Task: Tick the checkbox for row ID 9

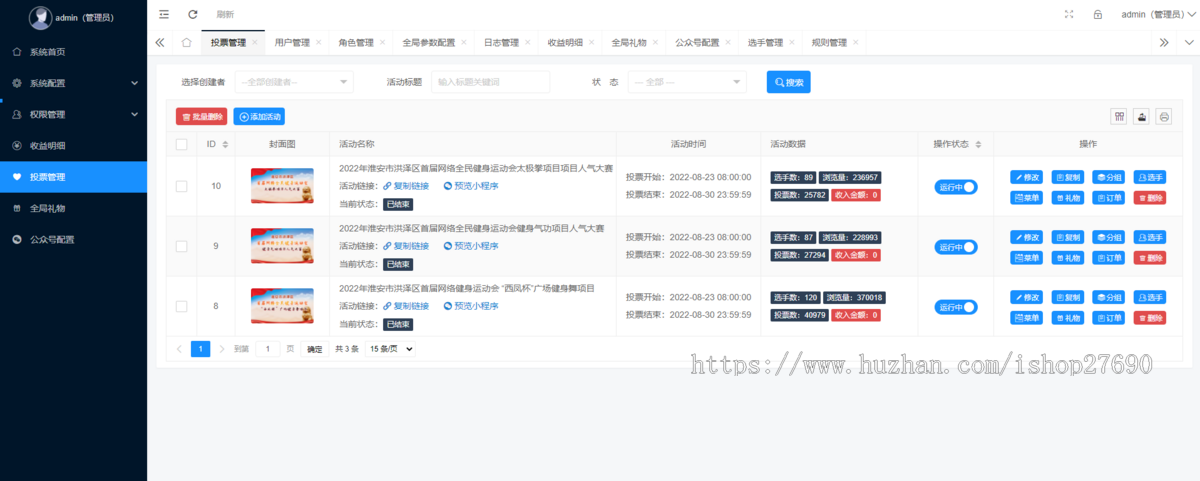Action: tap(181, 246)
